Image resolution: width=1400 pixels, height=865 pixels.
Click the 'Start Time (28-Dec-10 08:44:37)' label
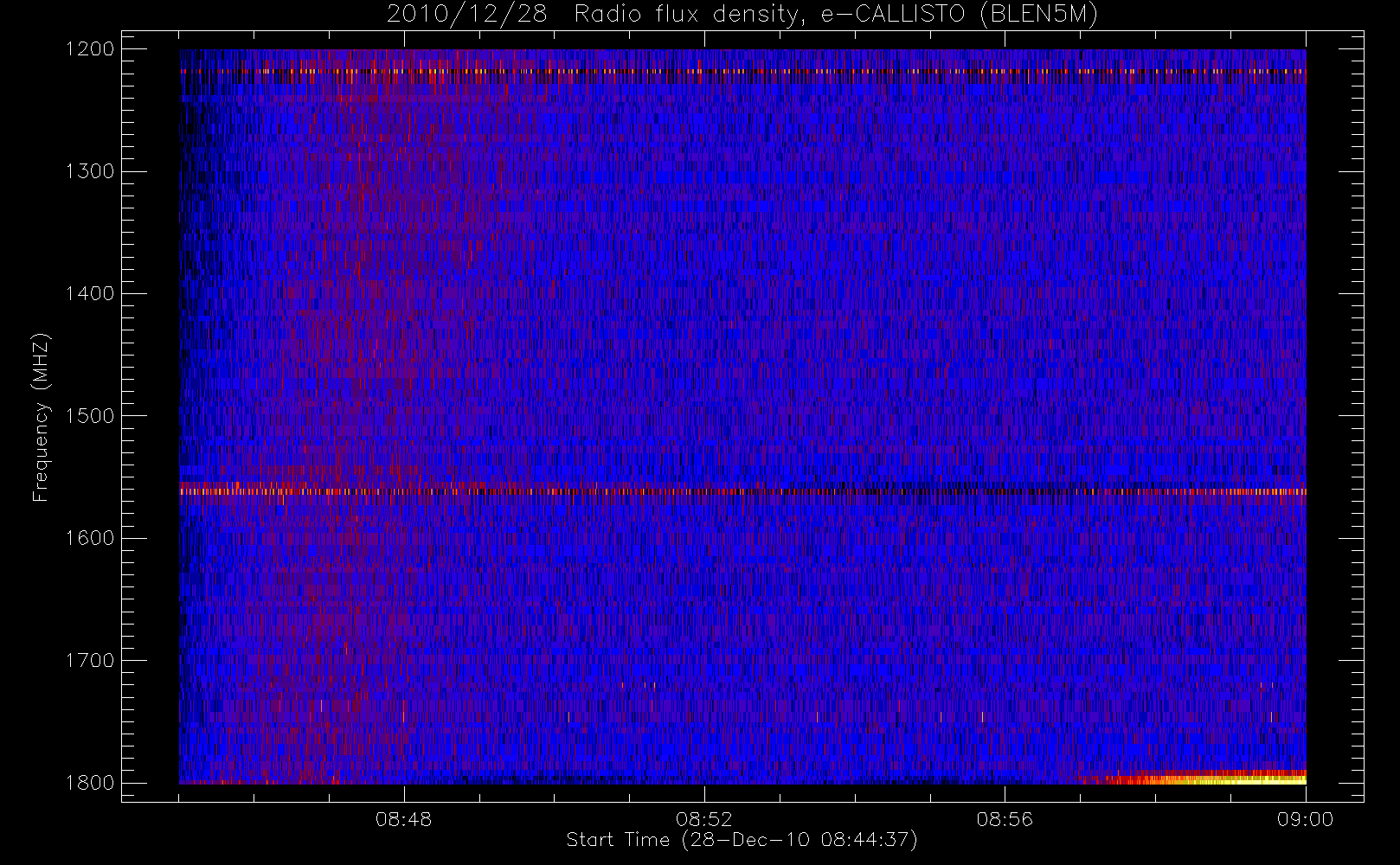742,840
